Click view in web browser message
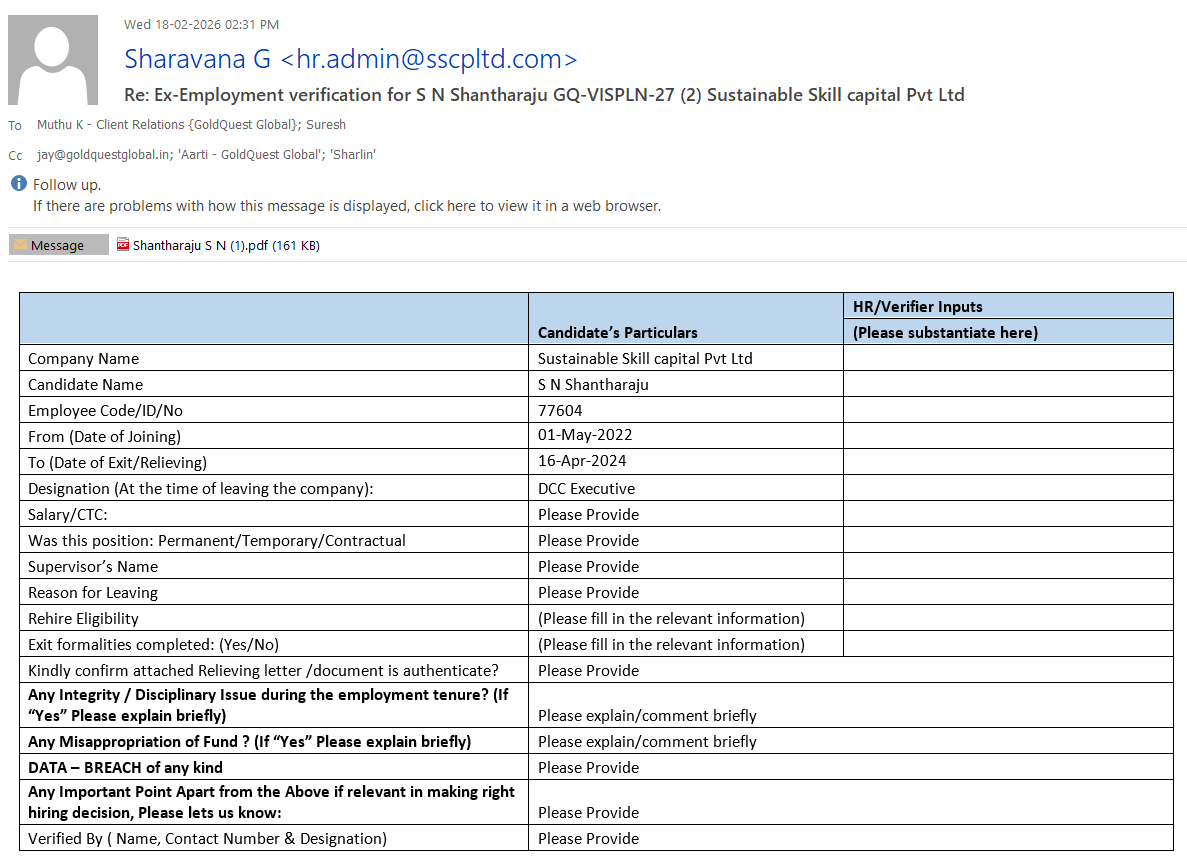Image resolution: width=1187 pixels, height=862 pixels. [347, 206]
